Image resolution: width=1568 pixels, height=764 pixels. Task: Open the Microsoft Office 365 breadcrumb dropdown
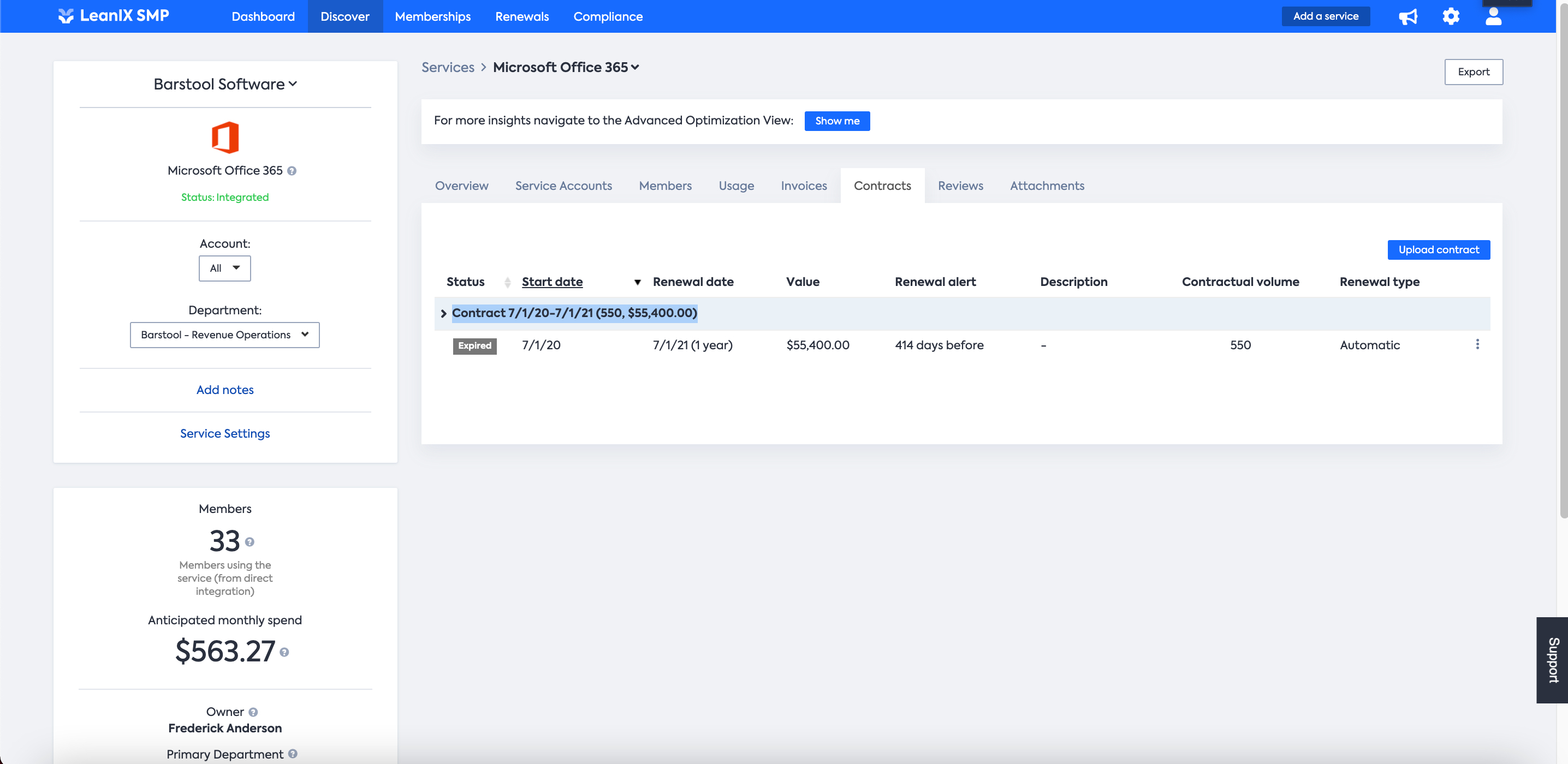click(x=566, y=68)
